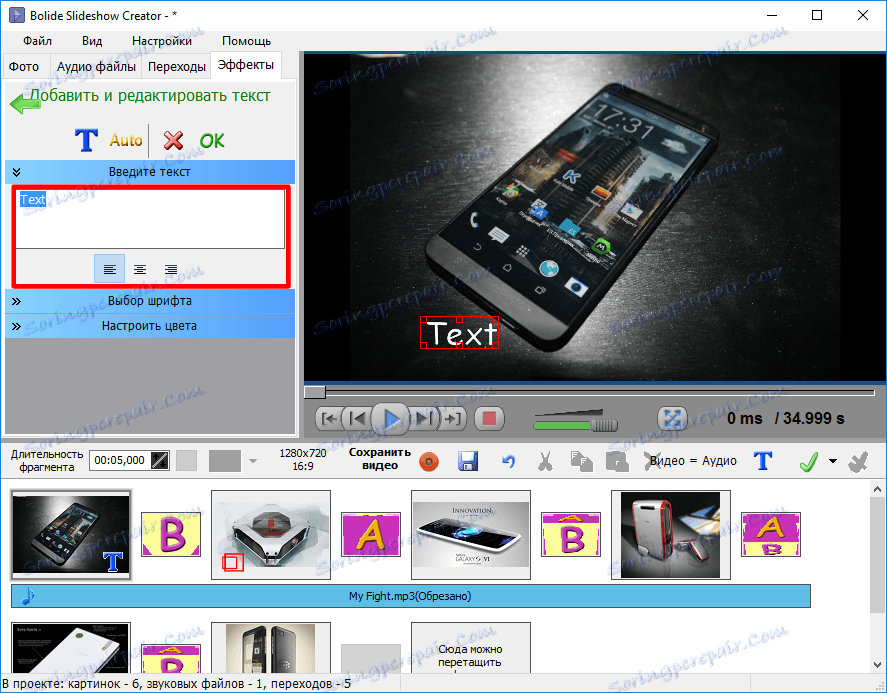Collapse the Введите текст section

16,171
